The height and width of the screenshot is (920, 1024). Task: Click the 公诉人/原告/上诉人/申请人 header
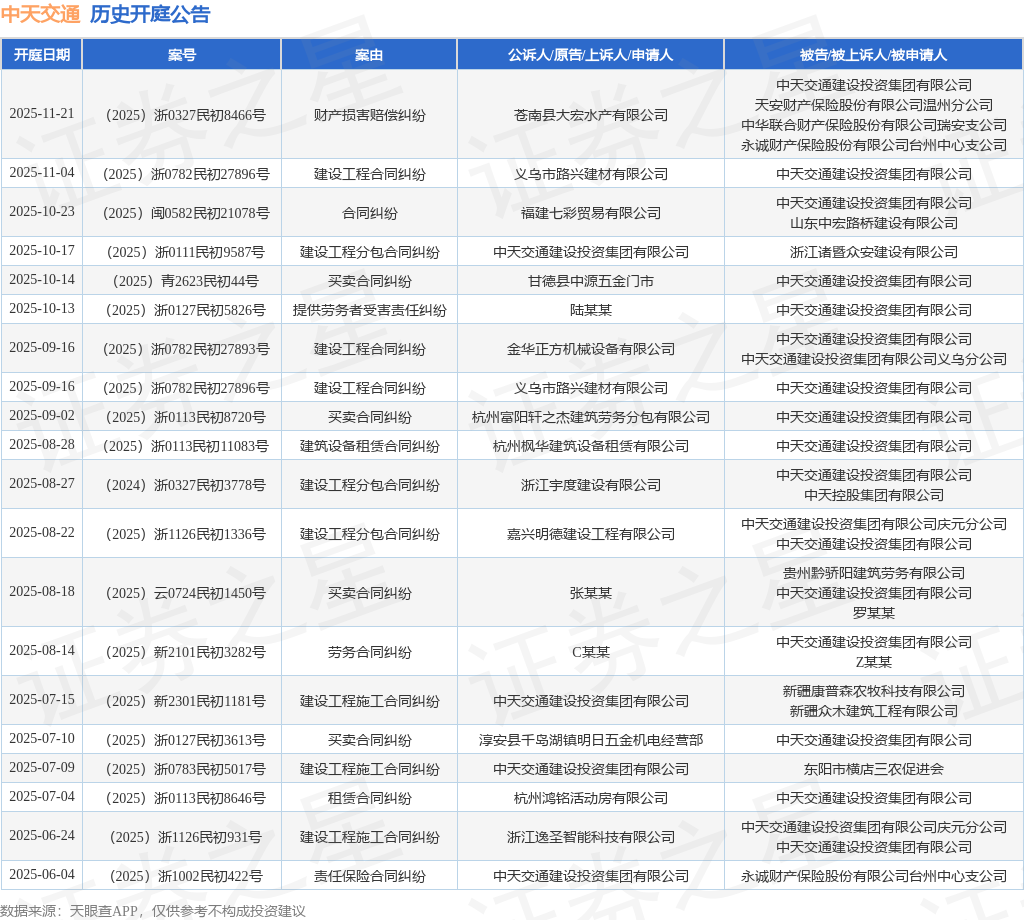(590, 55)
